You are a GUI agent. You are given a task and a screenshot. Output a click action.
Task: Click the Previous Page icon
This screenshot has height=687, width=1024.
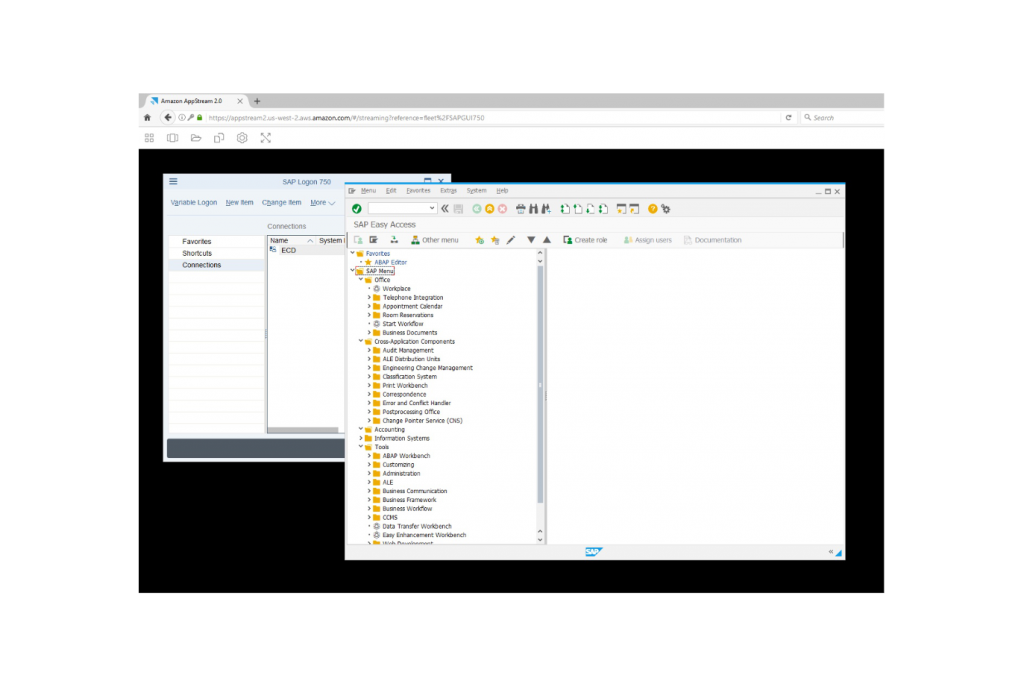point(577,209)
